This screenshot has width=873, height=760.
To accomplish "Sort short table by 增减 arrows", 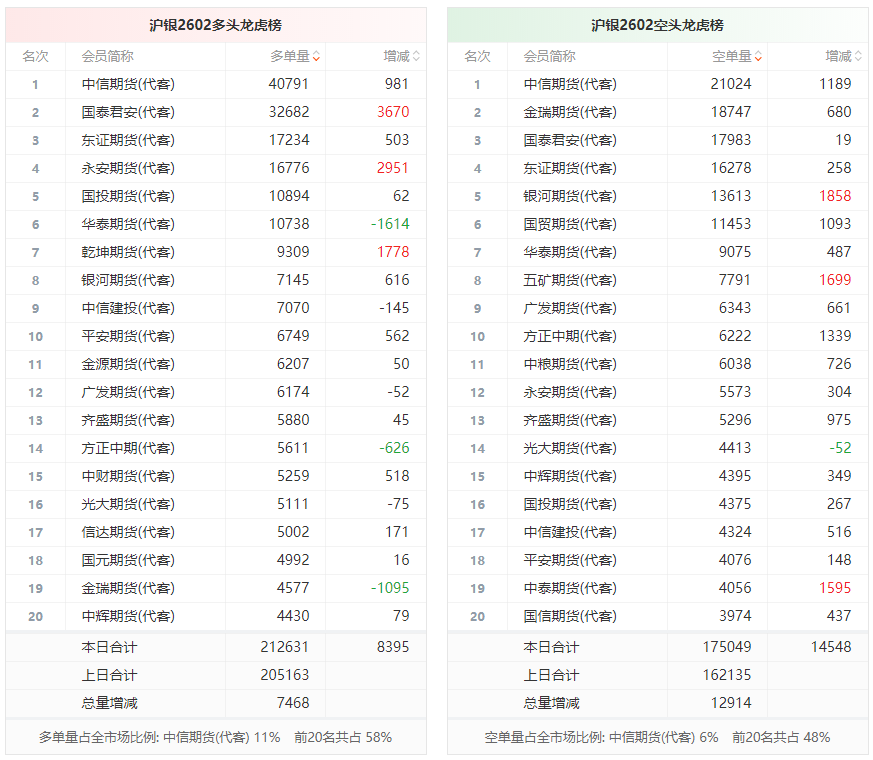I will (859, 56).
